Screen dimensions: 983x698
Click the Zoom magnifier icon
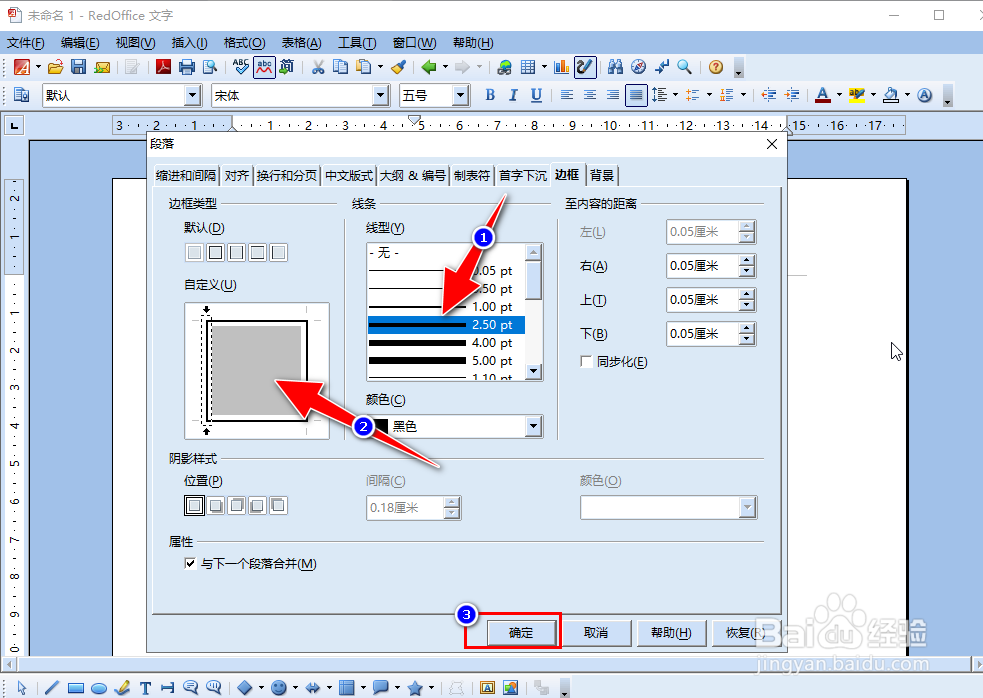(685, 67)
